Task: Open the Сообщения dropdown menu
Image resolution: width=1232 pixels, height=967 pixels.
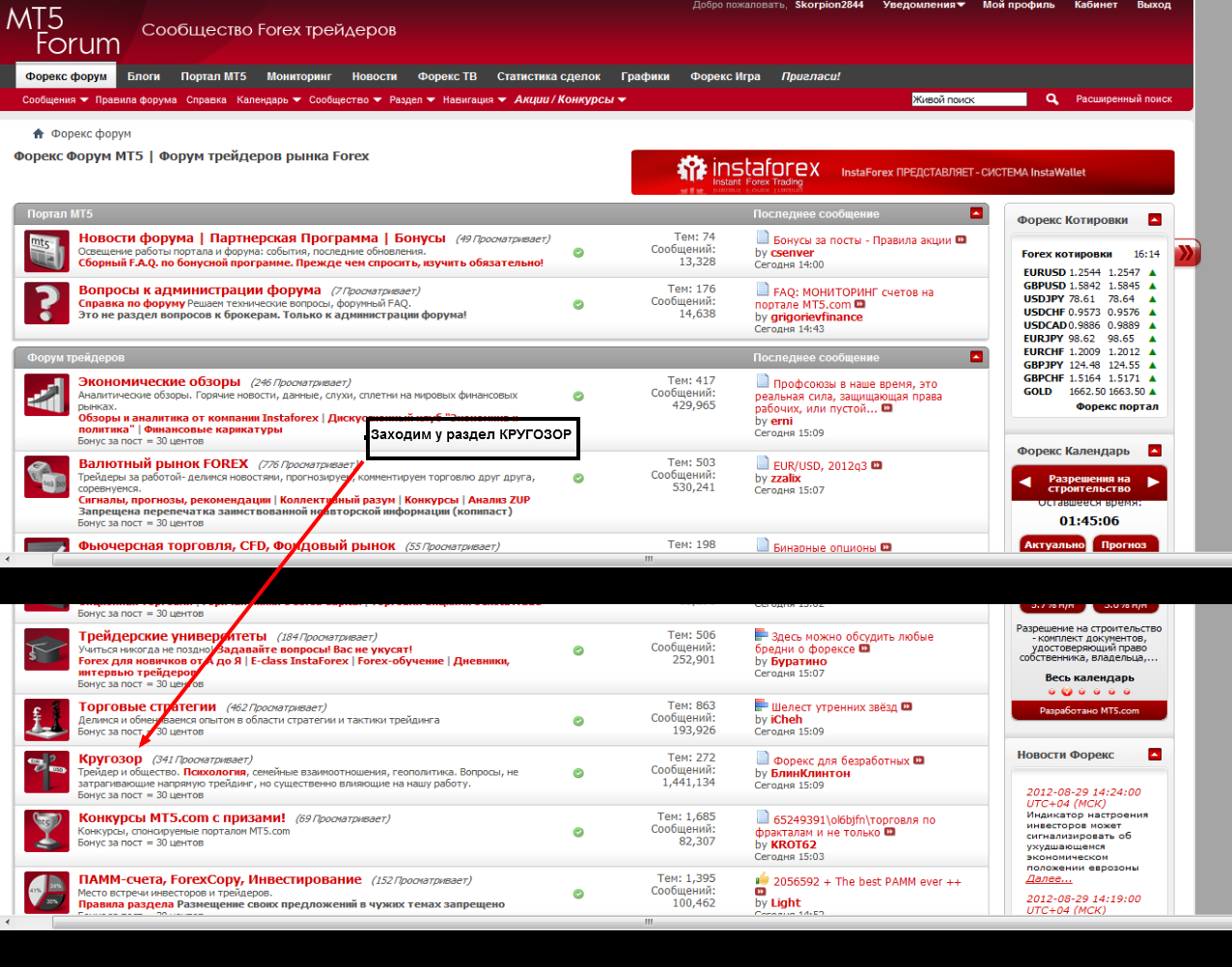Action: click(x=55, y=99)
